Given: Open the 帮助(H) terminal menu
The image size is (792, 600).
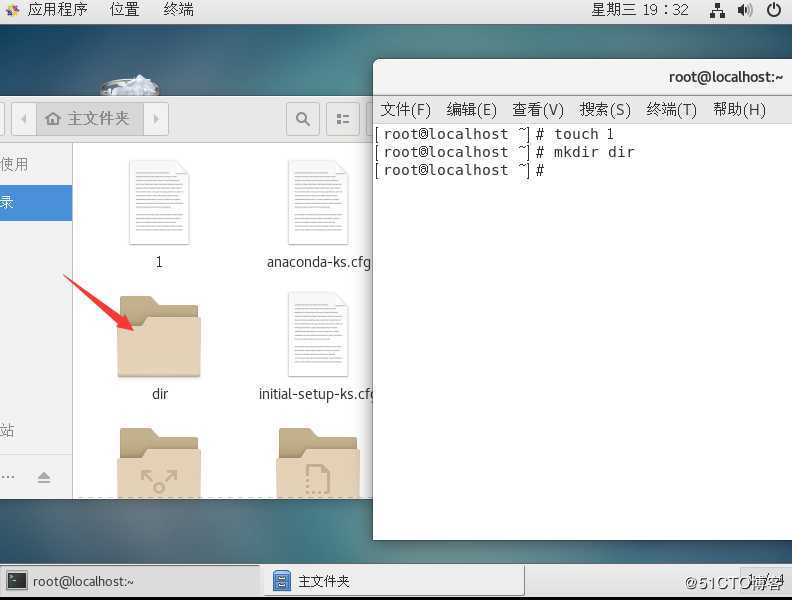Looking at the screenshot, I should [x=739, y=109].
